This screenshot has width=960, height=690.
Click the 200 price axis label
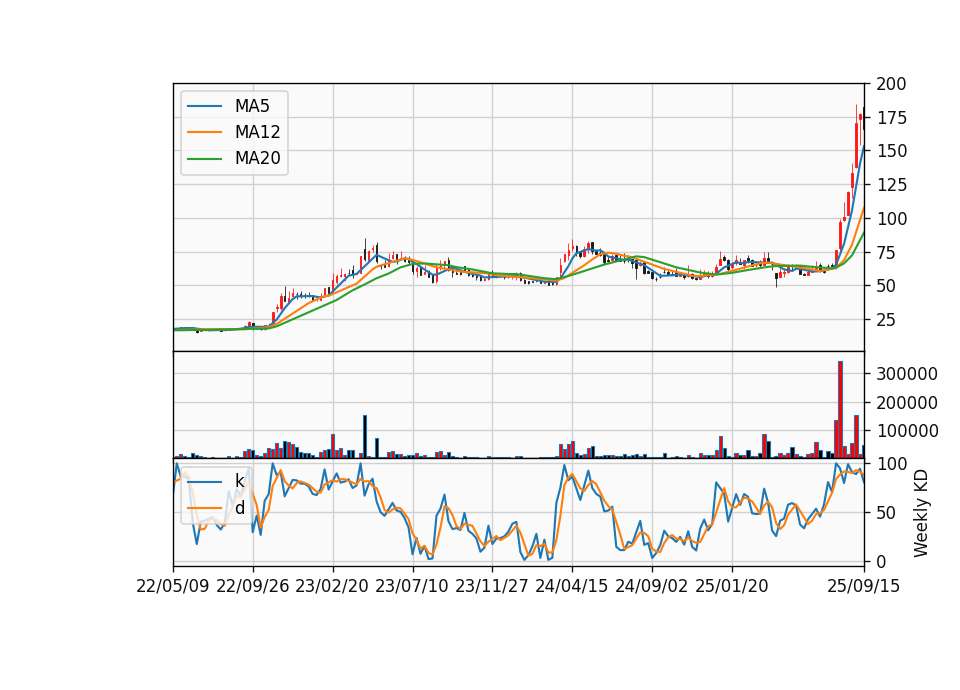point(891,84)
